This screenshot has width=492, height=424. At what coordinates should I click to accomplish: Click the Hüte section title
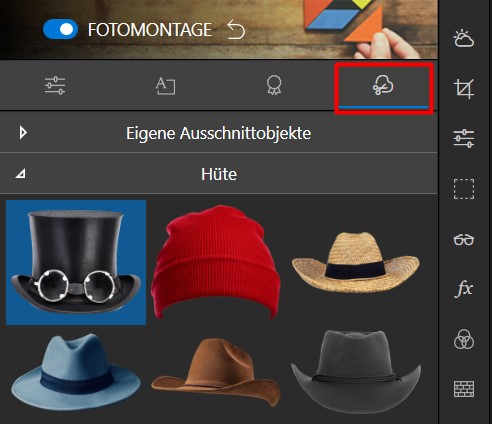point(219,174)
